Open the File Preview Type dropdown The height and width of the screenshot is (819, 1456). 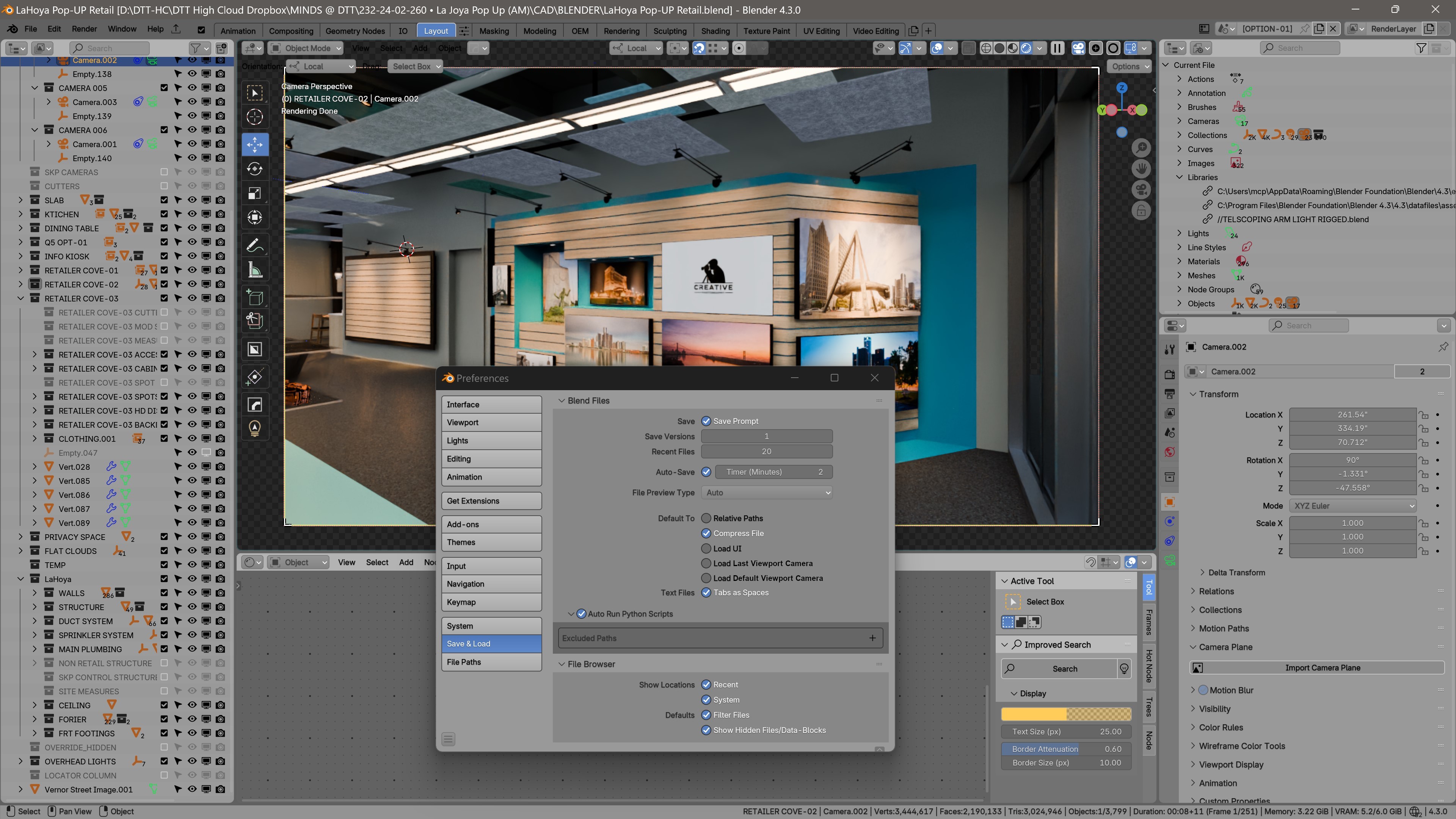point(766,493)
